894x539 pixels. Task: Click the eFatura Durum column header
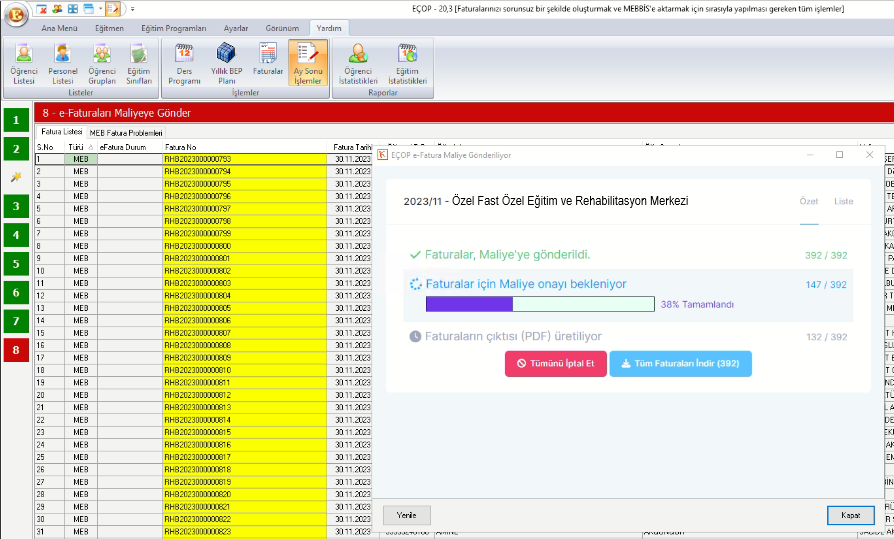pyautogui.click(x=130, y=147)
